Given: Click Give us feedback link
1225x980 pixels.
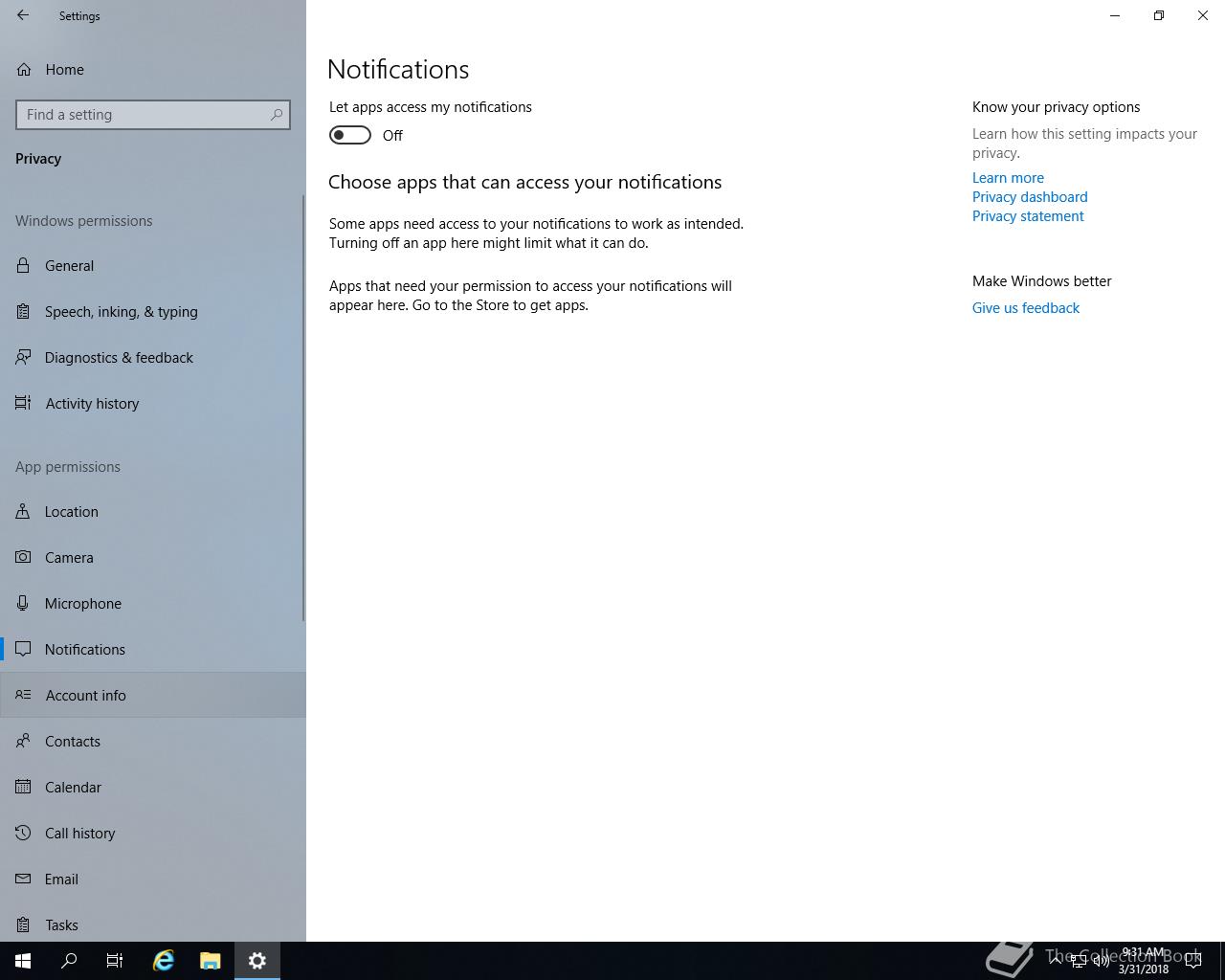Looking at the screenshot, I should pos(1026,308).
